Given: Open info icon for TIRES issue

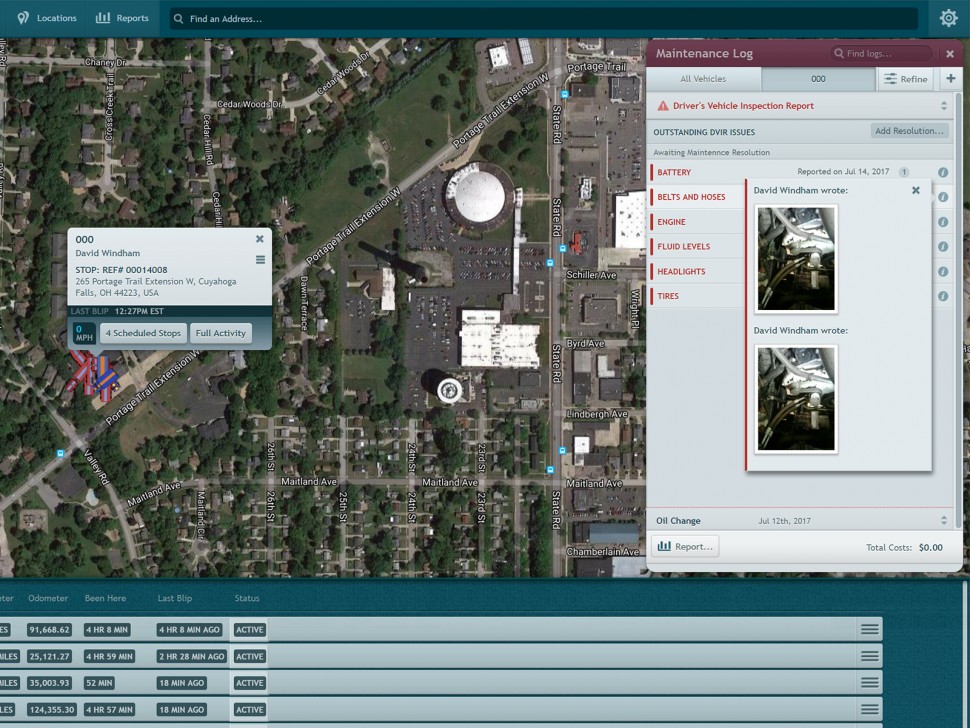Looking at the screenshot, I should (943, 296).
